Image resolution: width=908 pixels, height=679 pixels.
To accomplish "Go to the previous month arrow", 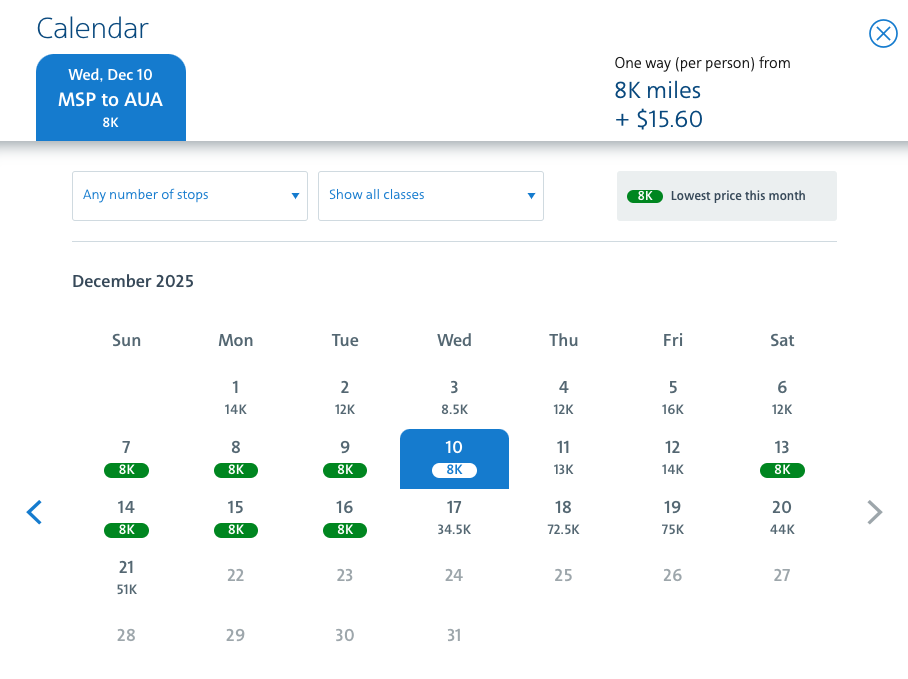I will tap(34, 512).
